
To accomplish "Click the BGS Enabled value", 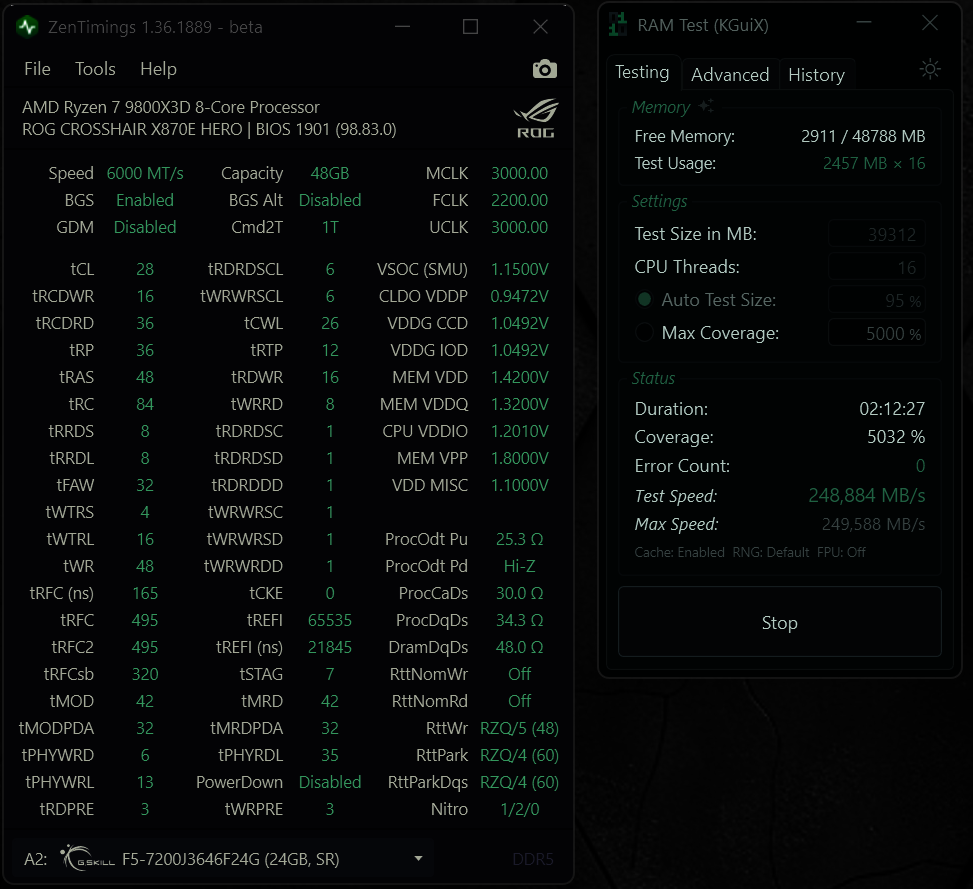I will point(145,200).
